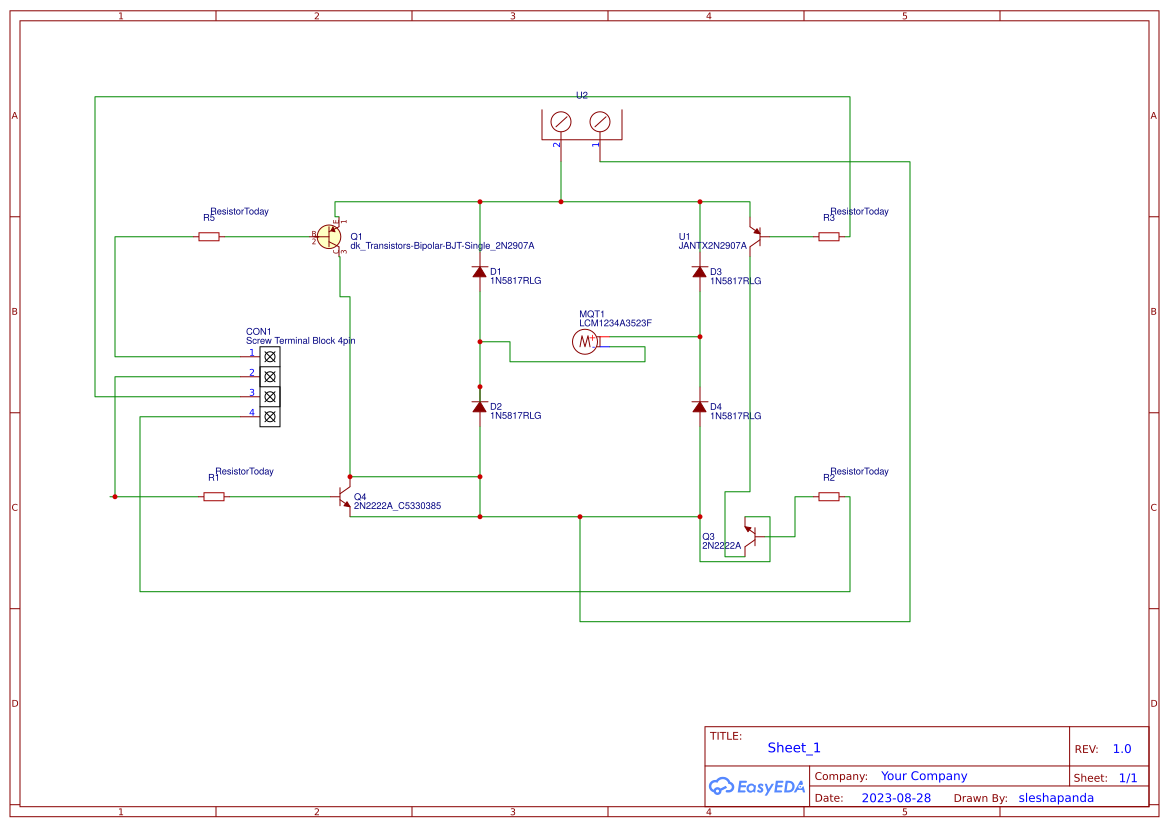The image size is (1169, 827).
Task: Click the Sheet_1 title text
Action: pos(794,748)
